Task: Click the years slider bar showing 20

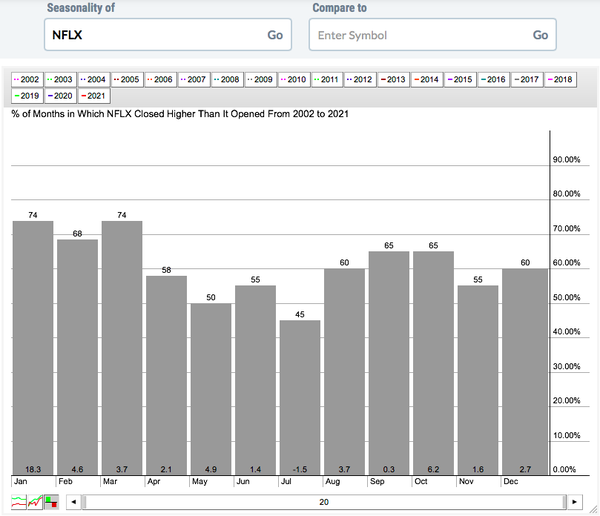Action: [324, 502]
